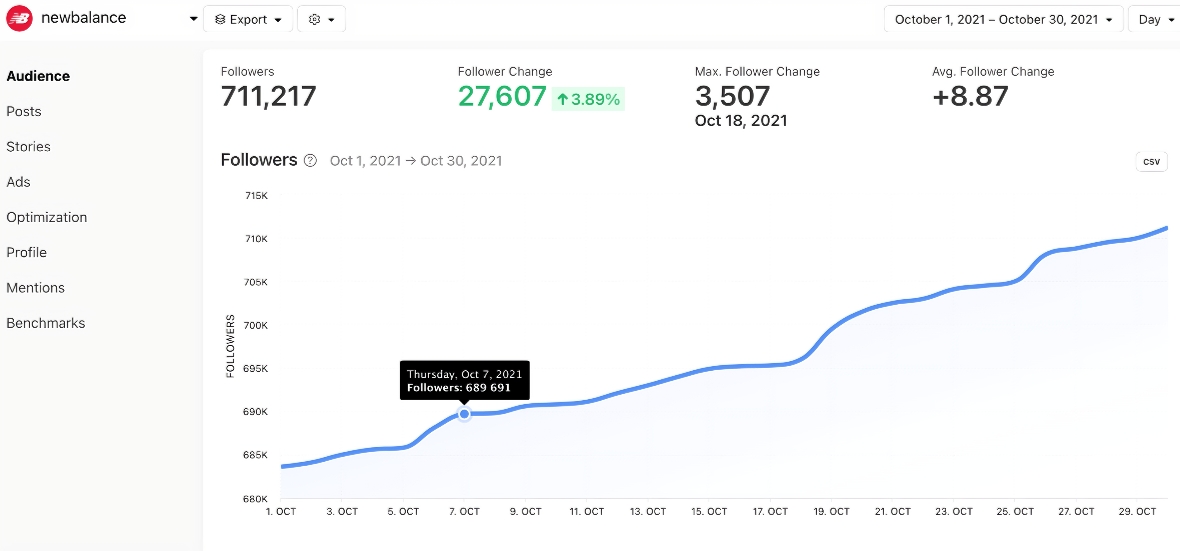Screen dimensions: 1180x551
Task: Open the October 2021 date range picker
Action: coord(1003,20)
